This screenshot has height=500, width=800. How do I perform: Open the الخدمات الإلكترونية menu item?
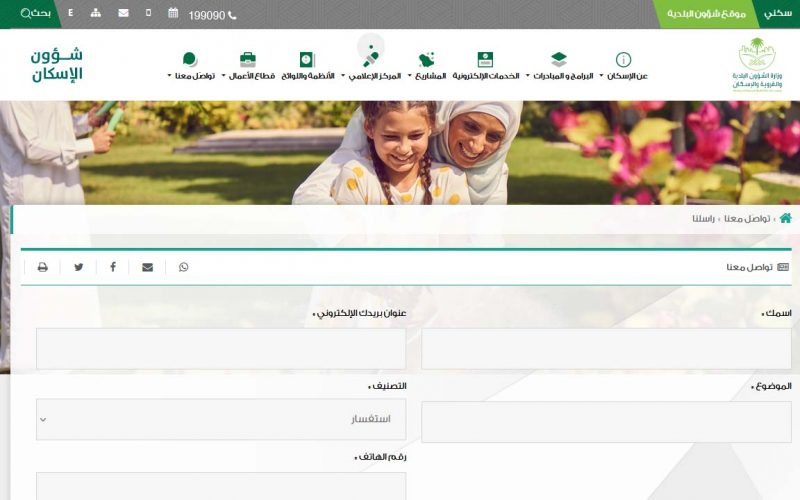click(486, 76)
